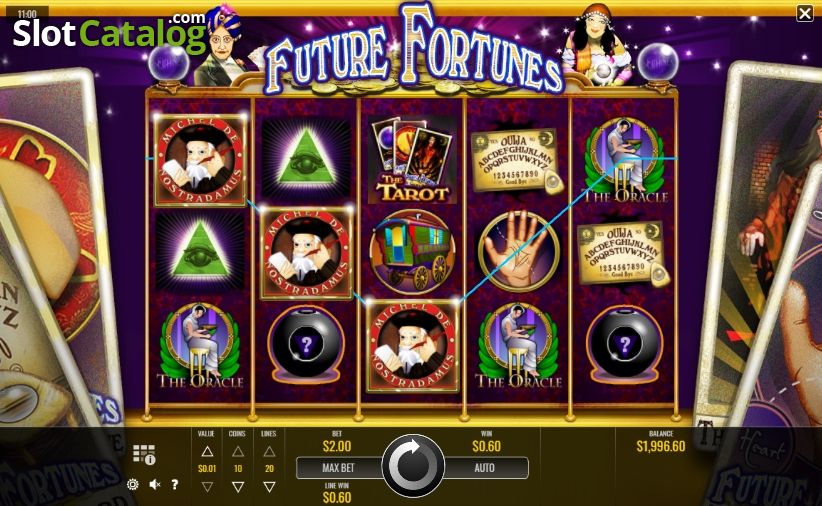This screenshot has width=822, height=506.
Task: Click the bottom-right magic 8-ball symbol
Action: (624, 345)
